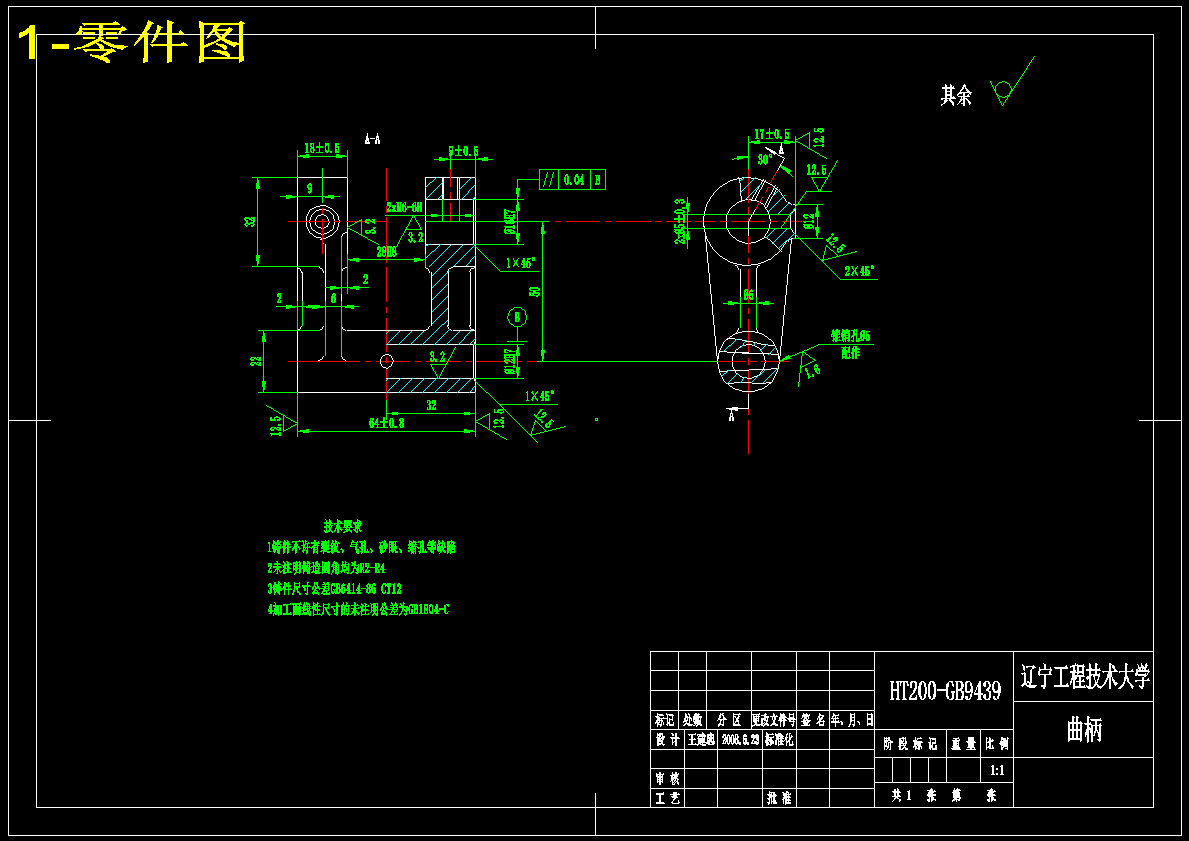This screenshot has width=1189, height=841.
Task: Click the "HT200-GB9439" material cell
Action: (x=945, y=690)
